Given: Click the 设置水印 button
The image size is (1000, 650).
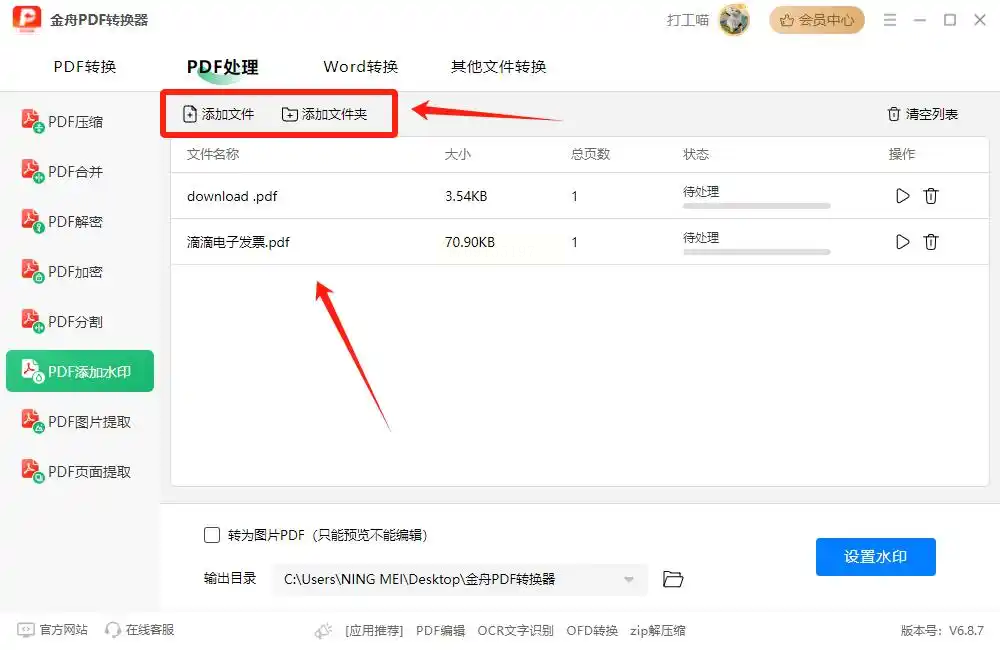Looking at the screenshot, I should pos(876,556).
